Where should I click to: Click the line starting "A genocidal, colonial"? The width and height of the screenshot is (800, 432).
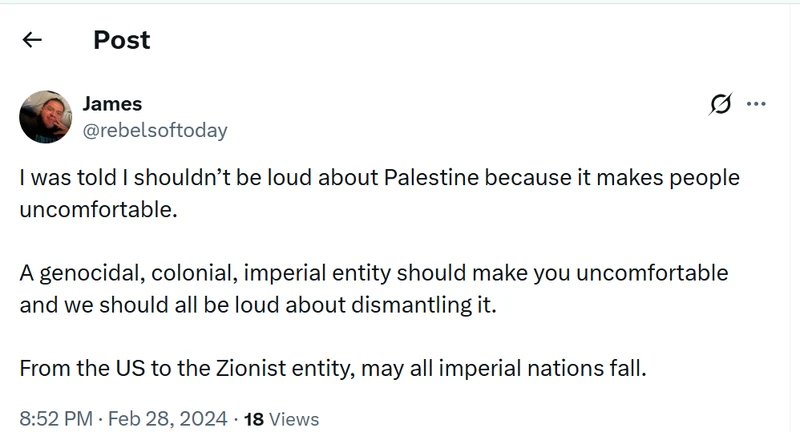click(x=374, y=273)
